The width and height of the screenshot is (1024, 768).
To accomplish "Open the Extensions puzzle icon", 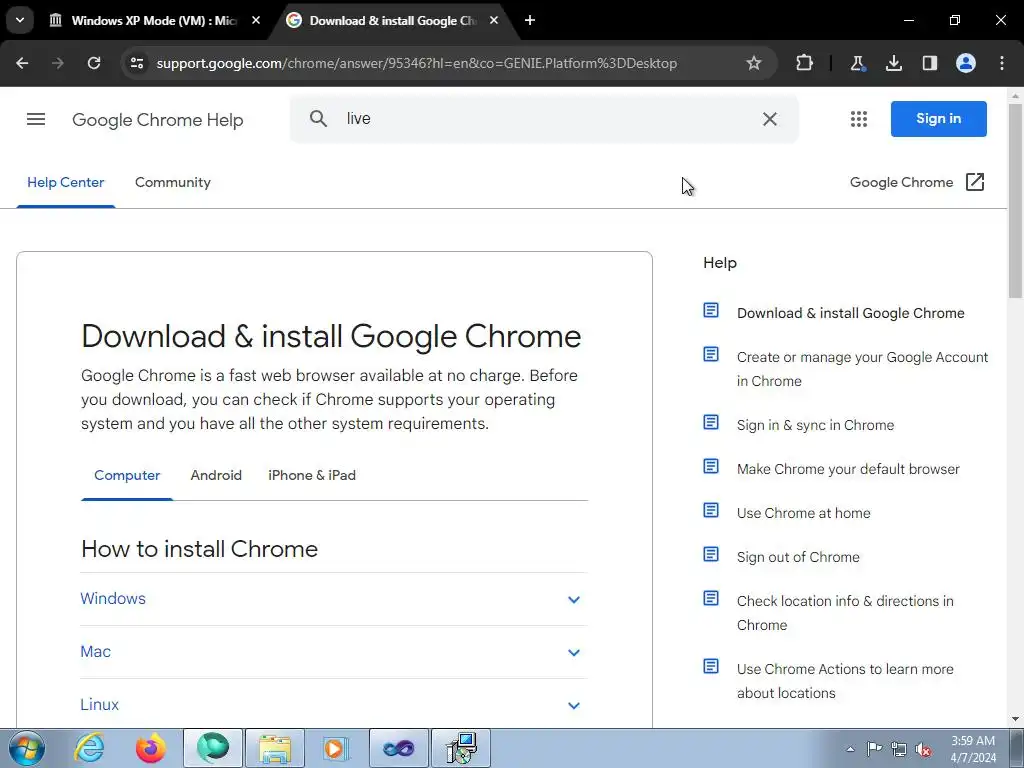I will (x=805, y=63).
